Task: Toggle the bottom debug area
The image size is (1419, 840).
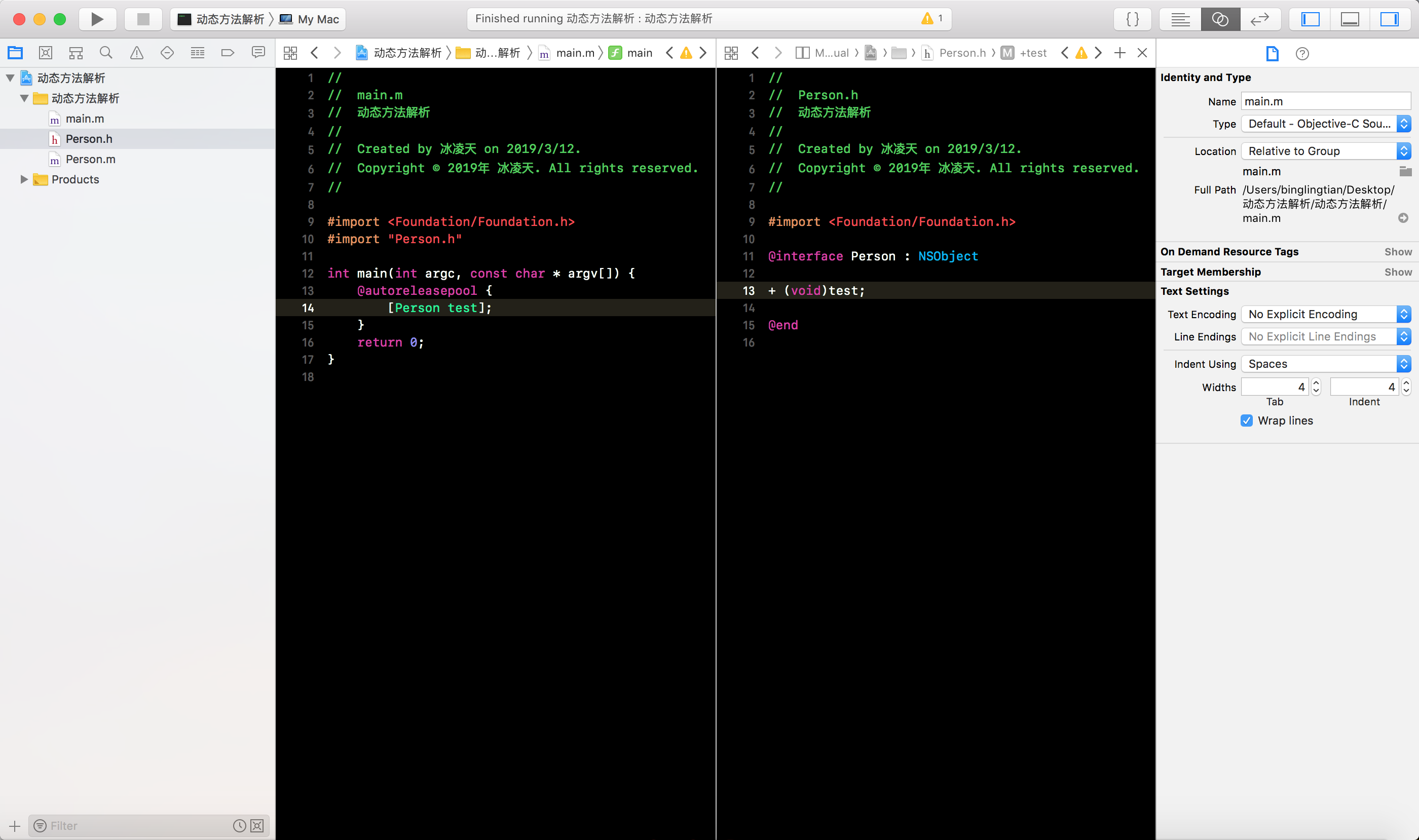Action: point(1350,19)
